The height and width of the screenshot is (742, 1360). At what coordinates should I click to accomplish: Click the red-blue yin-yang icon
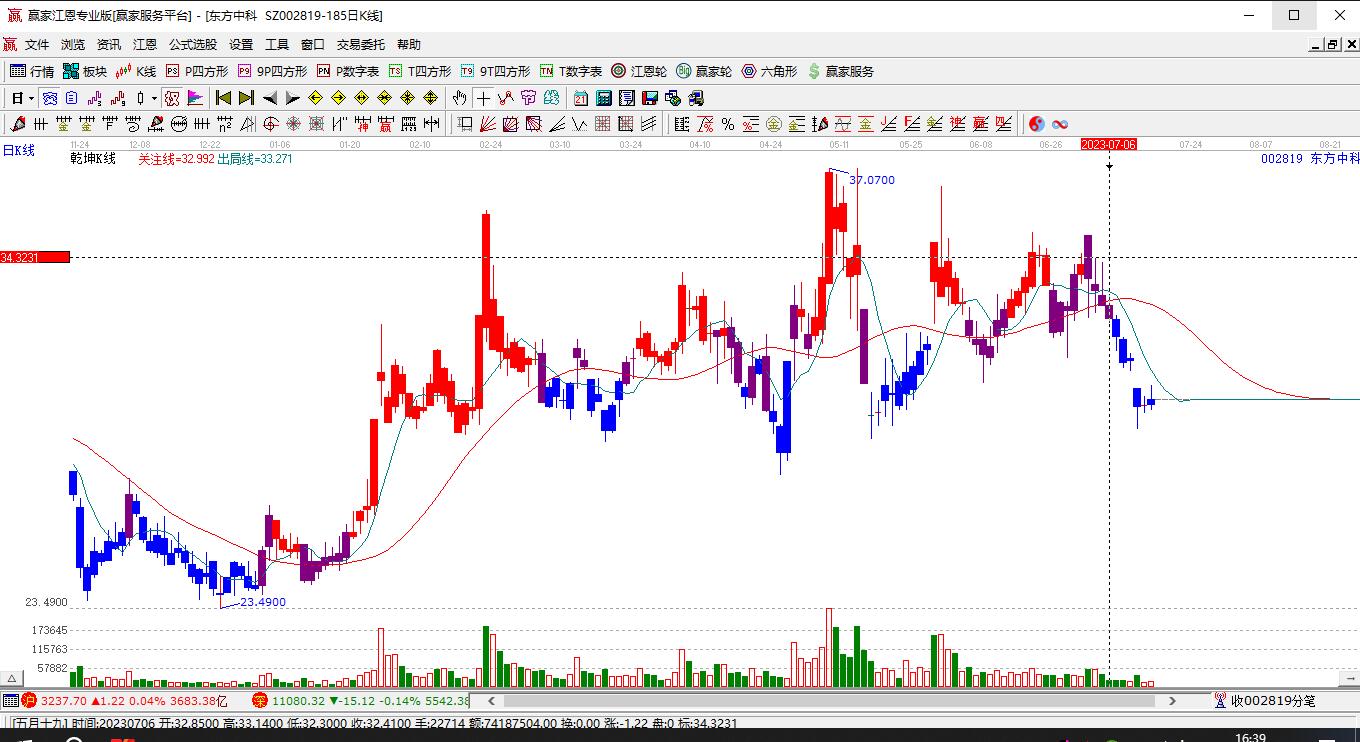(x=1037, y=124)
